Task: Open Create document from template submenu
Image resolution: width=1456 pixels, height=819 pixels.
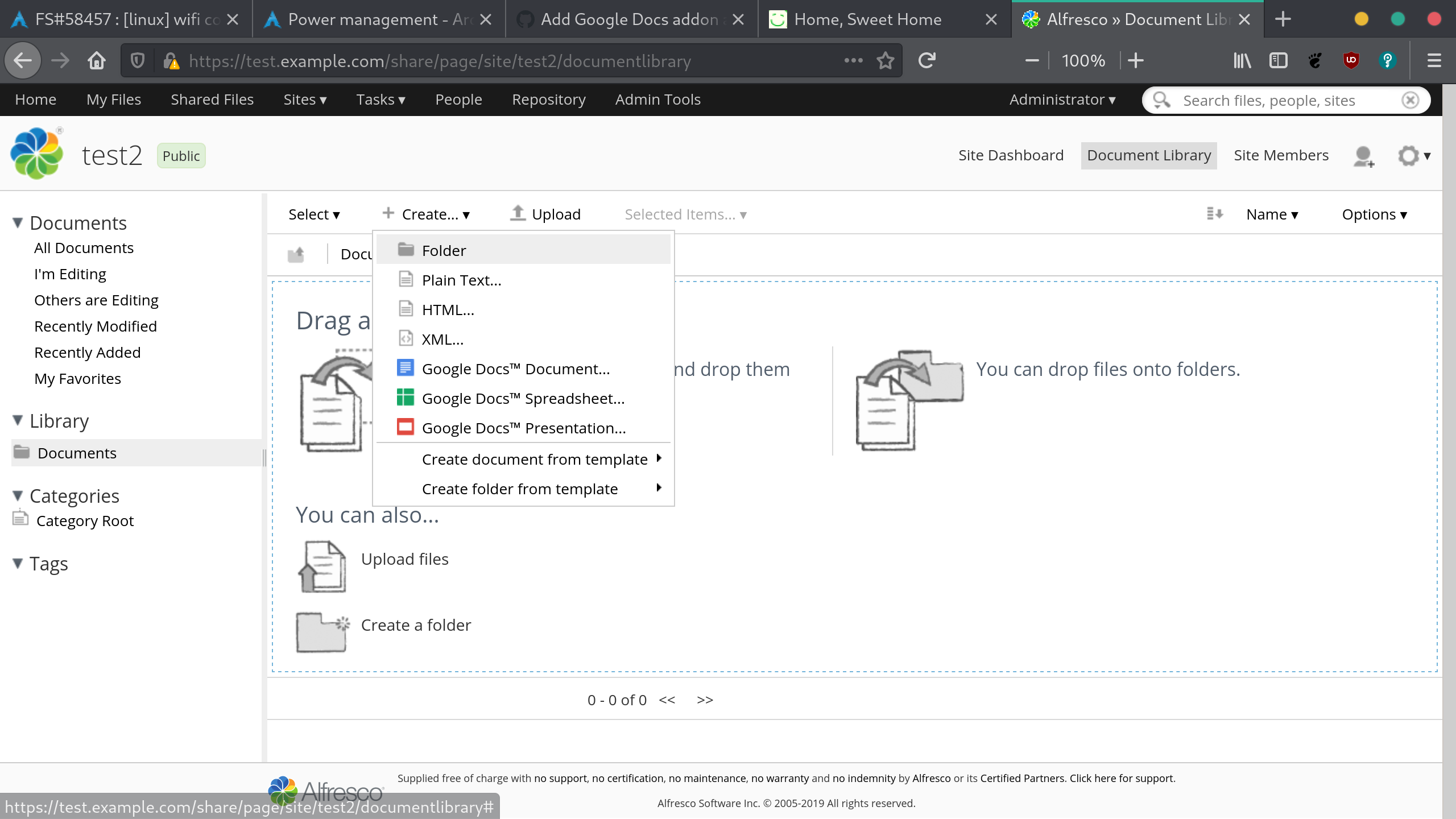Action: (x=534, y=458)
